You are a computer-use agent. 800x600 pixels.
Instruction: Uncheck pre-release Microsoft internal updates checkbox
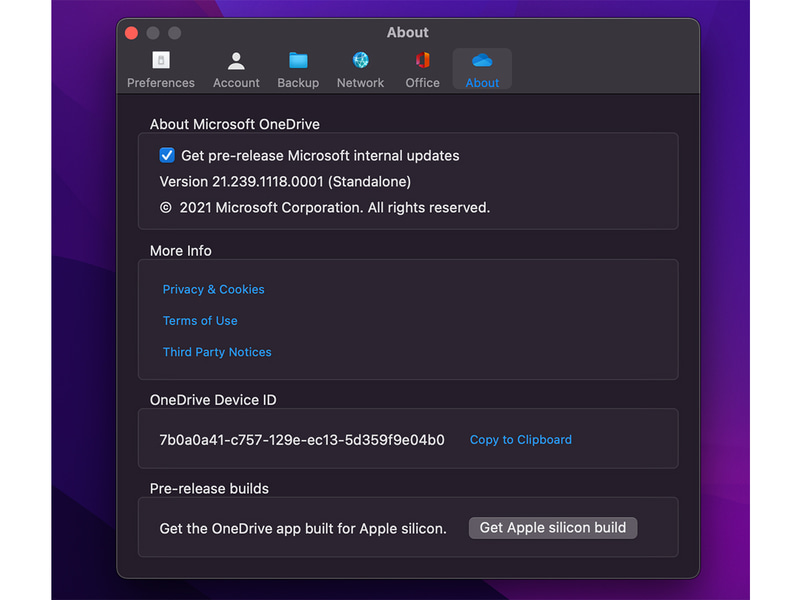167,155
